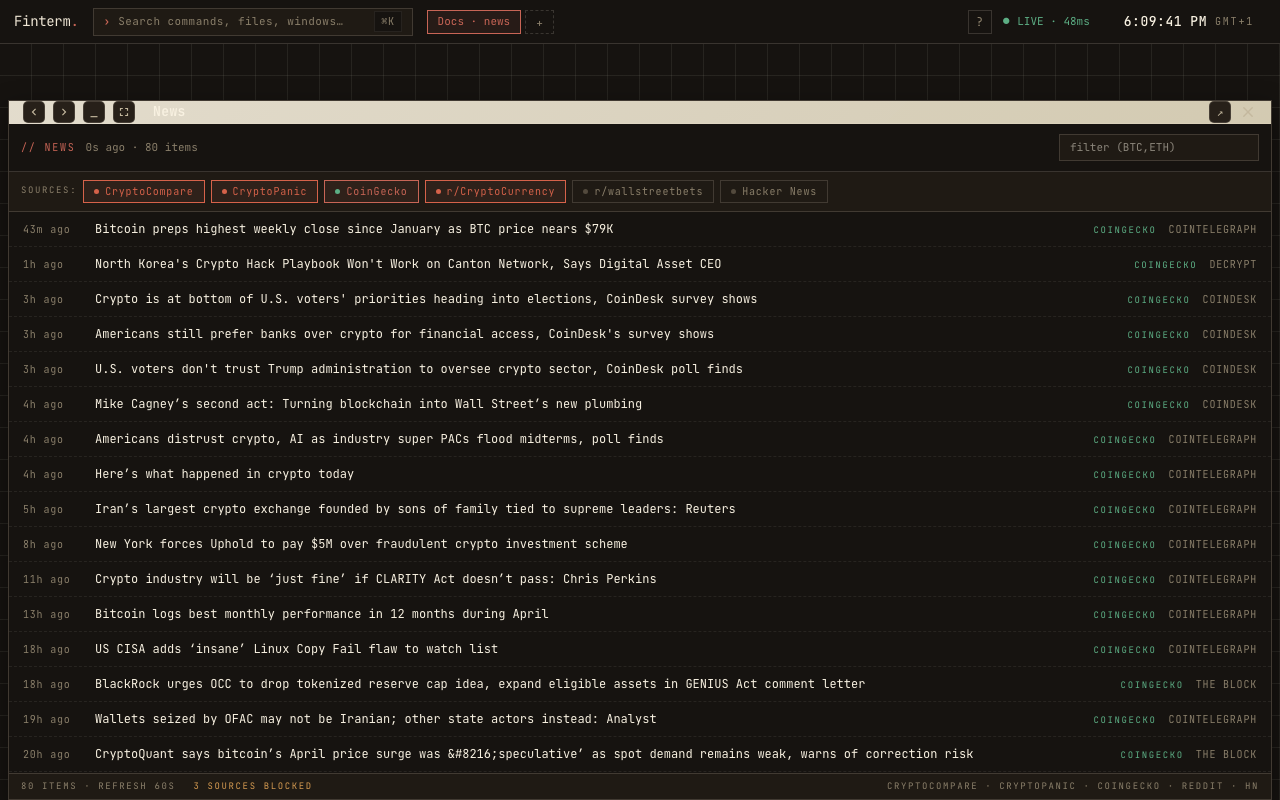The image size is (1280, 800).
Task: Open headline on U.S. voters' priorities
Action: 426,300
